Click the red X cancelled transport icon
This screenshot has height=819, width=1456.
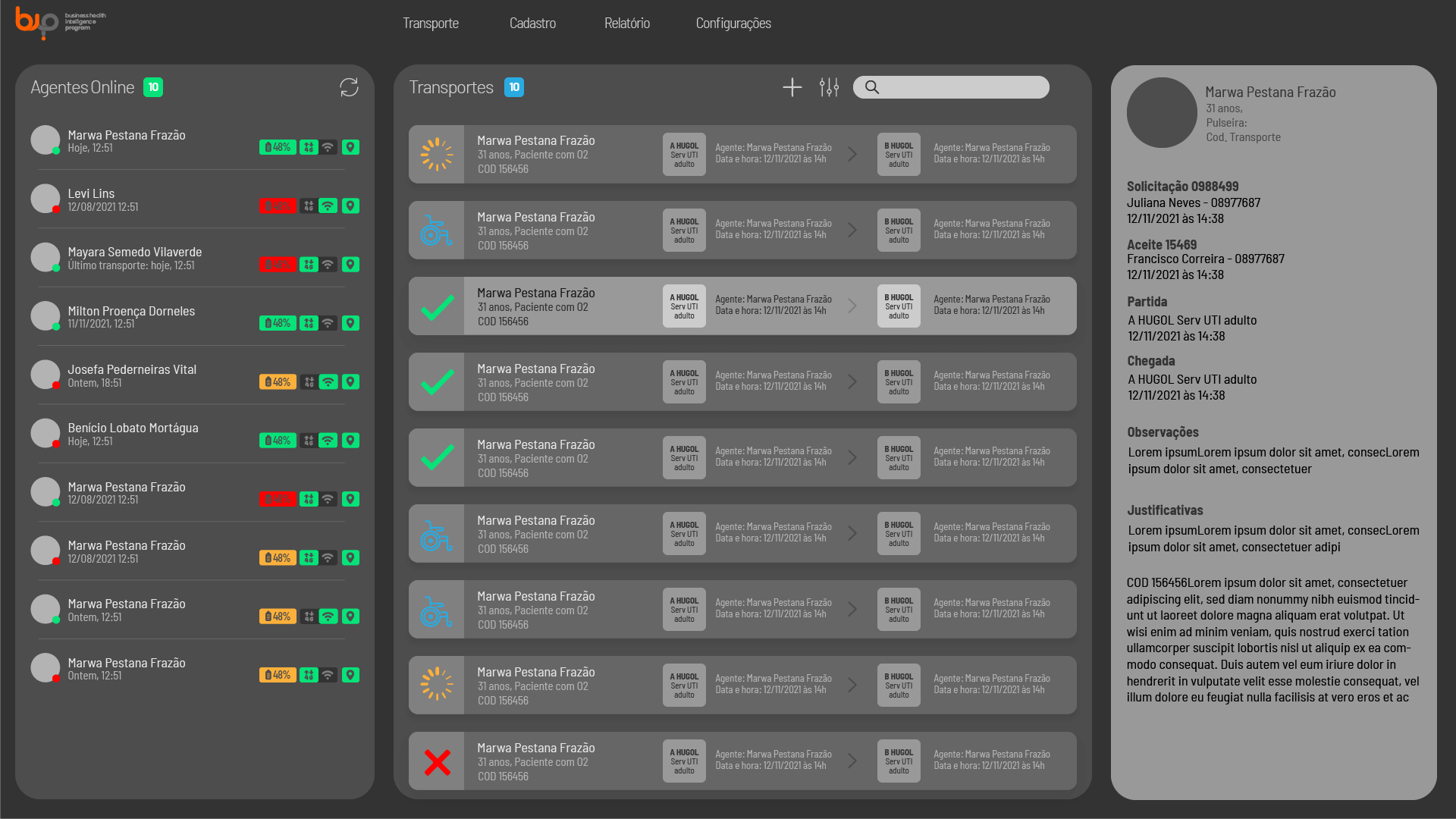[437, 761]
